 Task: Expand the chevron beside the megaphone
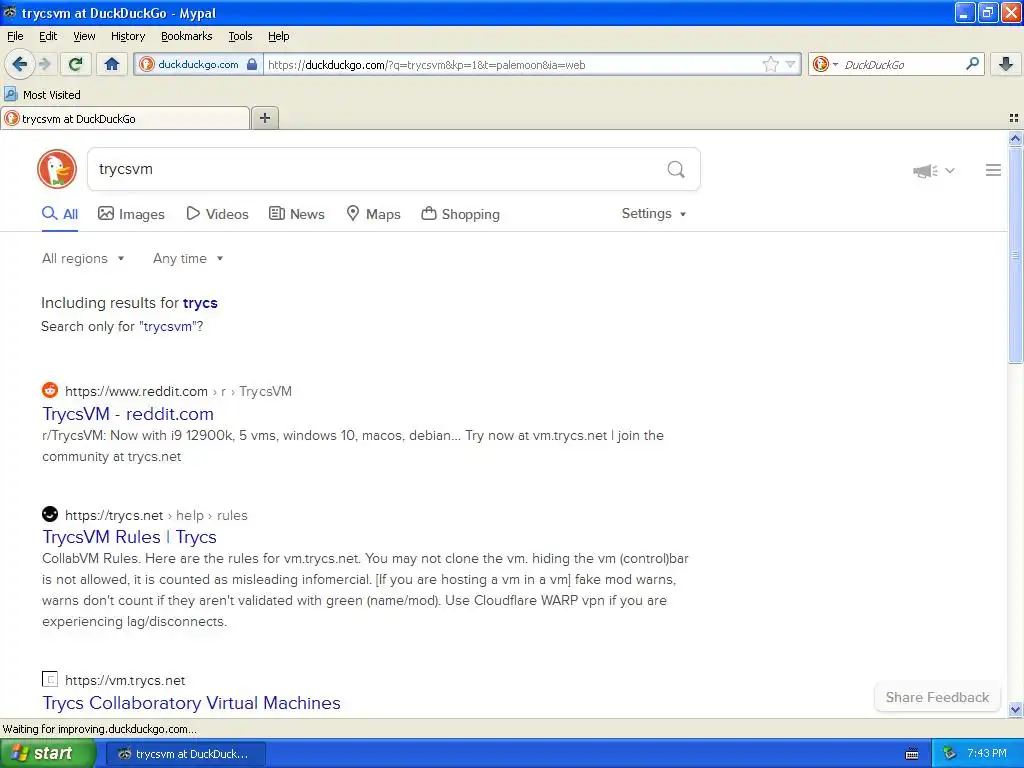pos(950,170)
